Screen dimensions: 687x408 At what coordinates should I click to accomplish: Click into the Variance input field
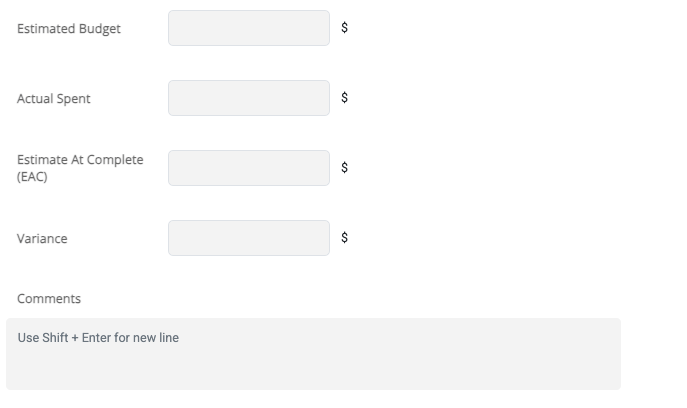(x=248, y=238)
